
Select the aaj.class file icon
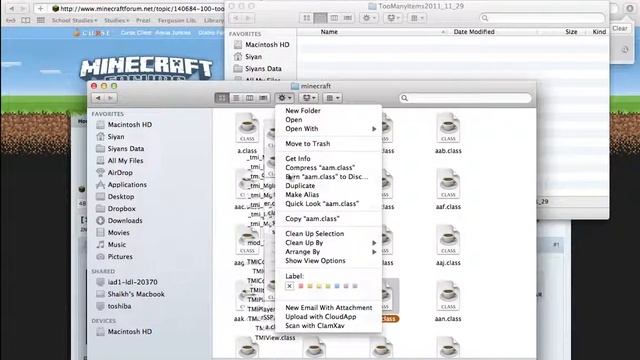448,240
